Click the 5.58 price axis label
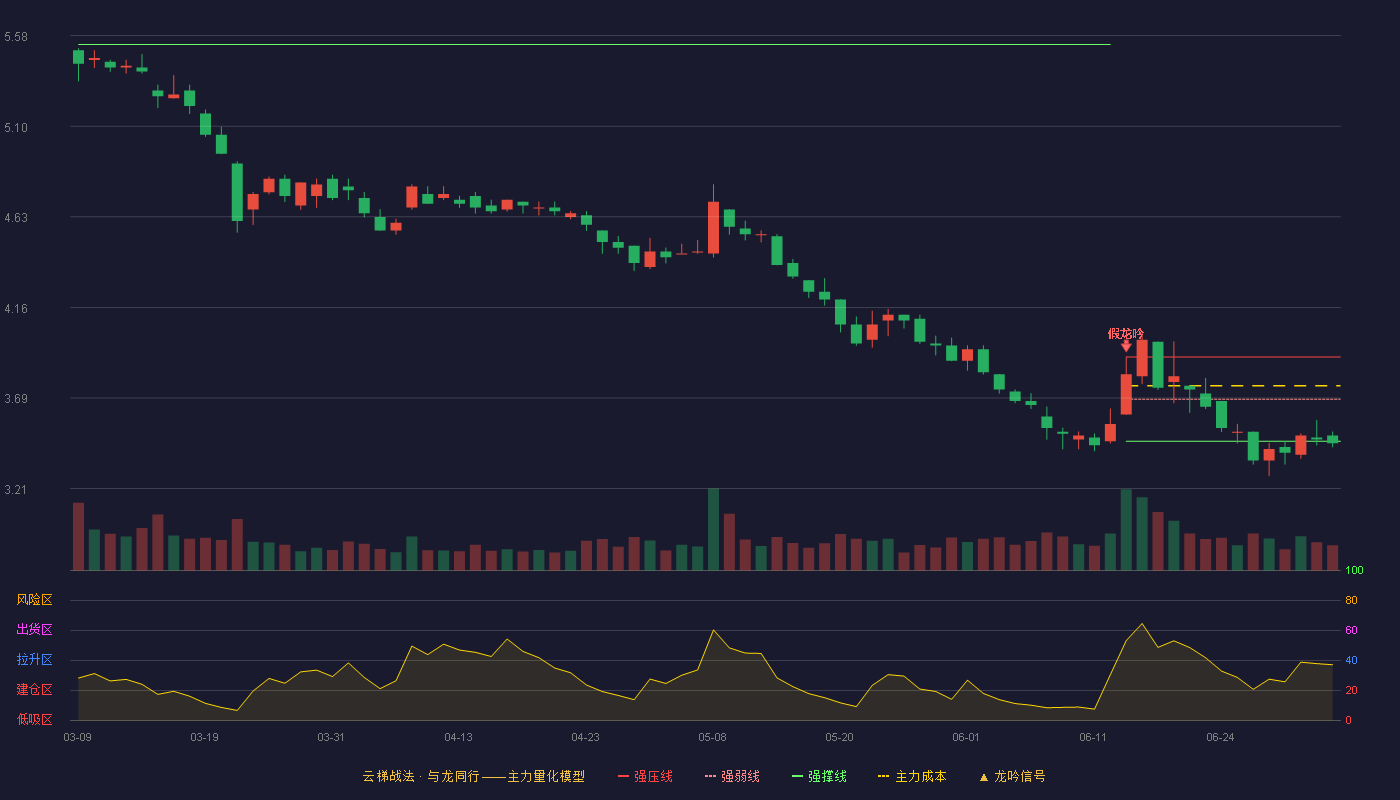Image resolution: width=1400 pixels, height=800 pixels. (x=16, y=37)
